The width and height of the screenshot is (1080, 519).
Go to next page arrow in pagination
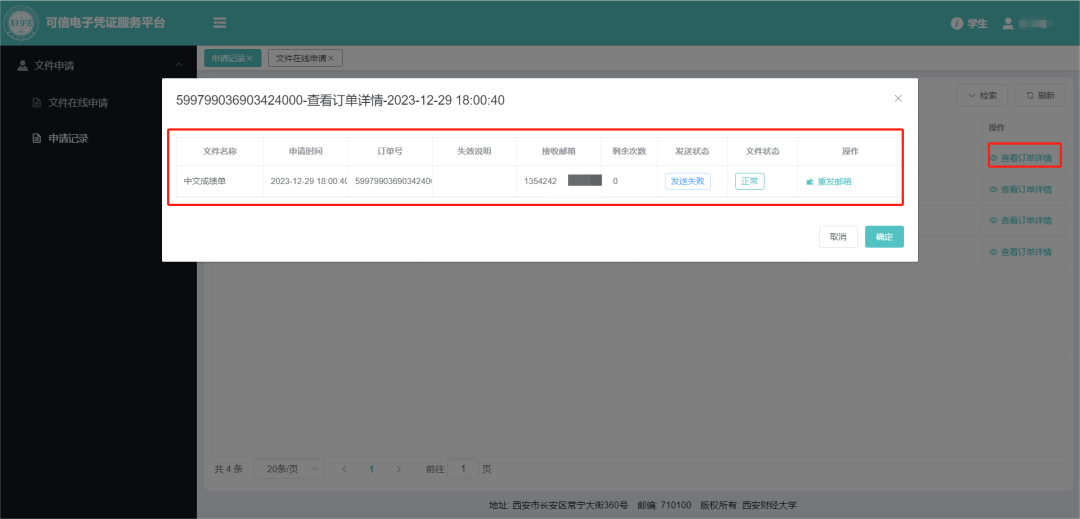tap(398, 469)
